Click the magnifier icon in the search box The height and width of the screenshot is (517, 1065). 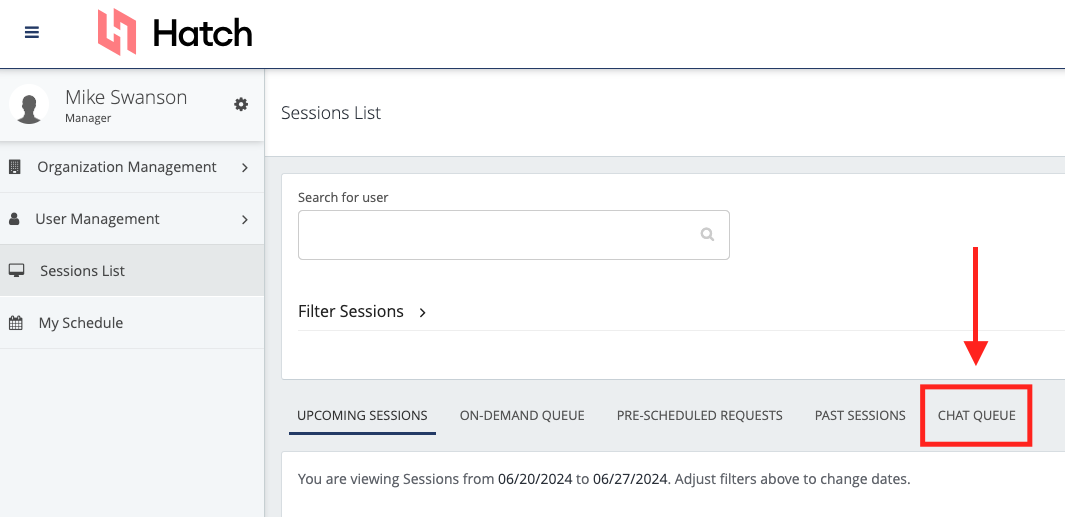coord(707,234)
